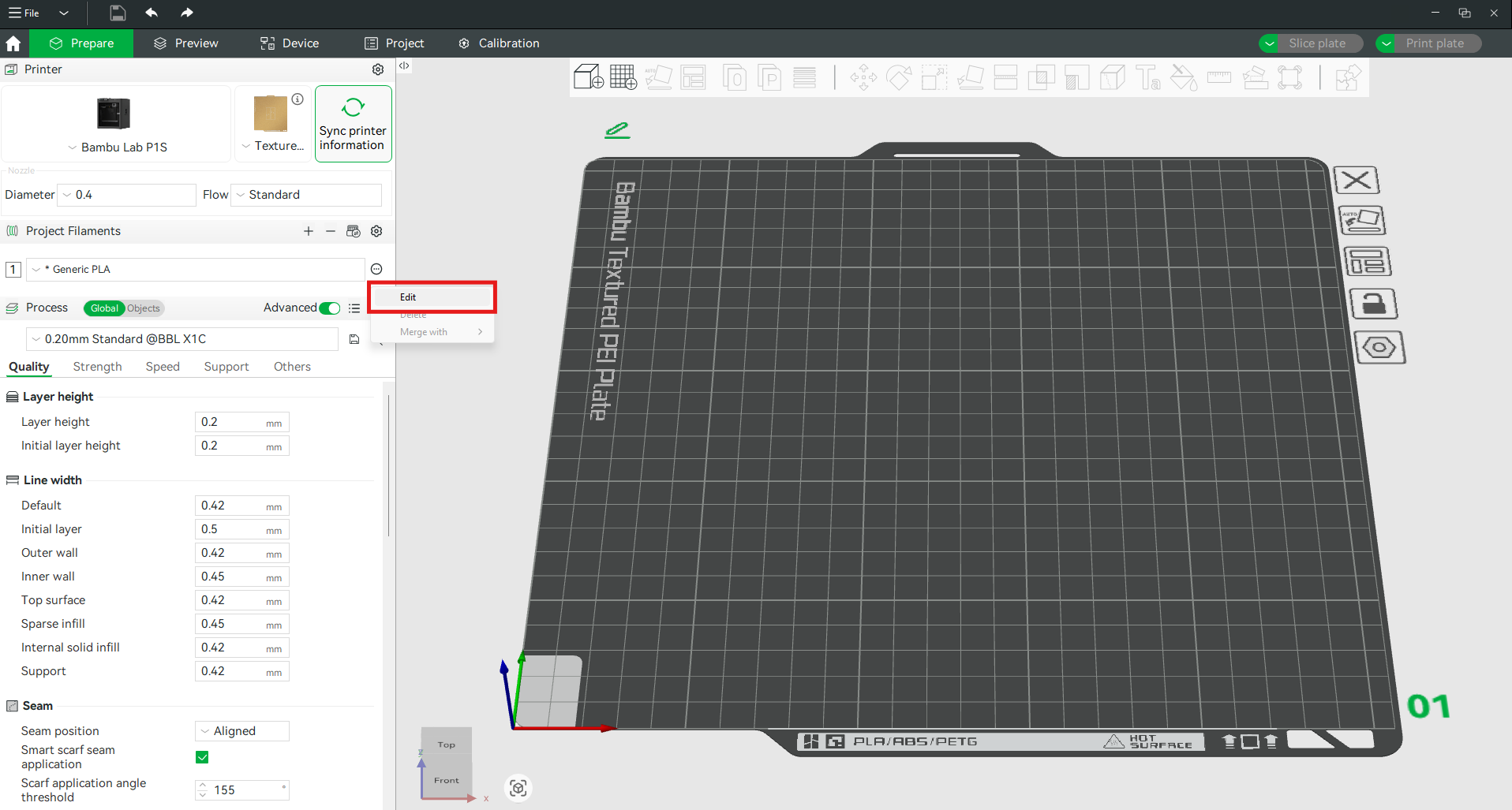Click the edit plate name pencil icon

pos(617,130)
